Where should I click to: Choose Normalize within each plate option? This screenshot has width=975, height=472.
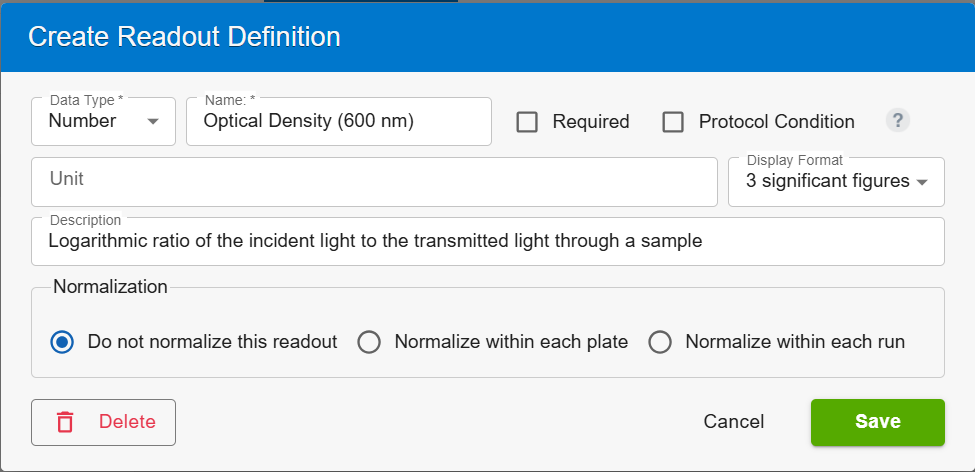click(369, 342)
